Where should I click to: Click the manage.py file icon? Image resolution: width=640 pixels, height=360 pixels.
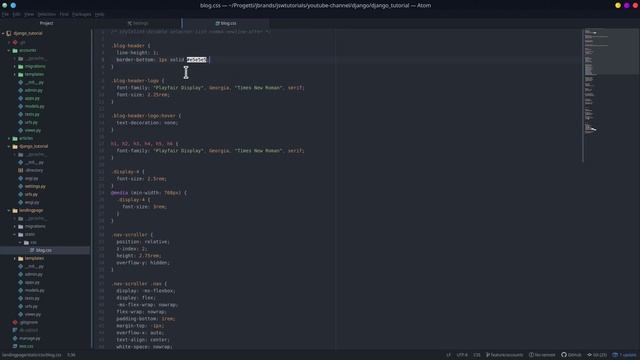click(x=15, y=338)
